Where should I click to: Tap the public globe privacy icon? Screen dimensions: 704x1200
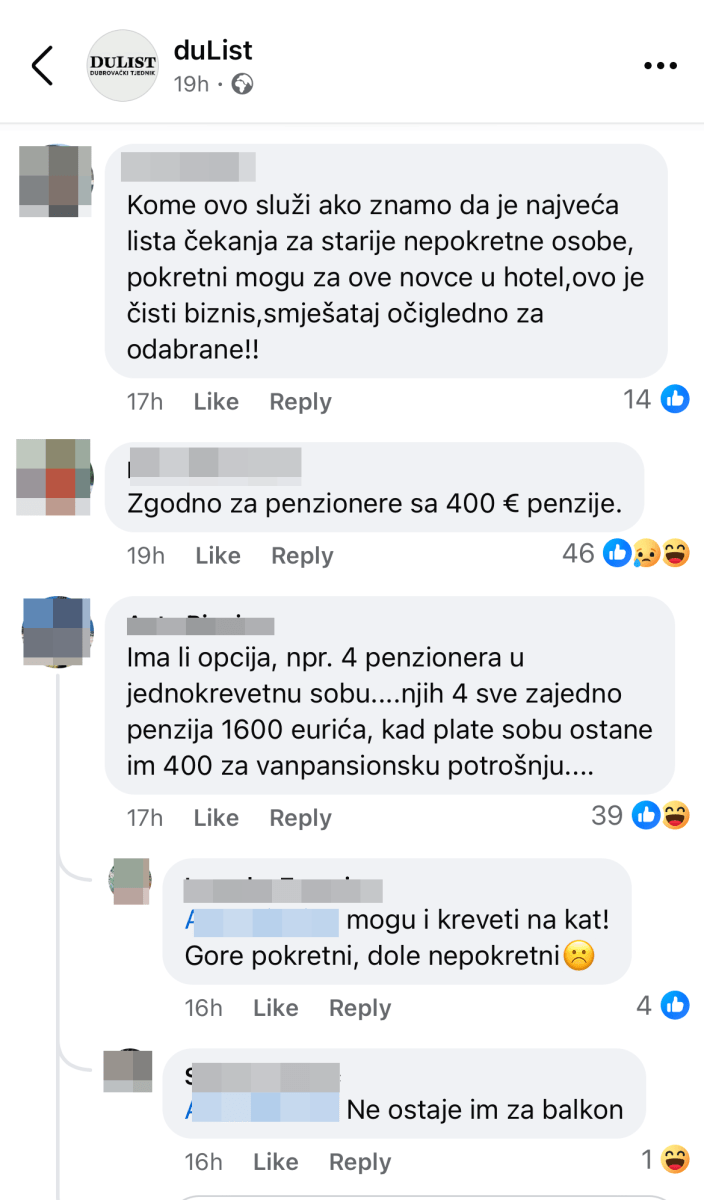242,84
